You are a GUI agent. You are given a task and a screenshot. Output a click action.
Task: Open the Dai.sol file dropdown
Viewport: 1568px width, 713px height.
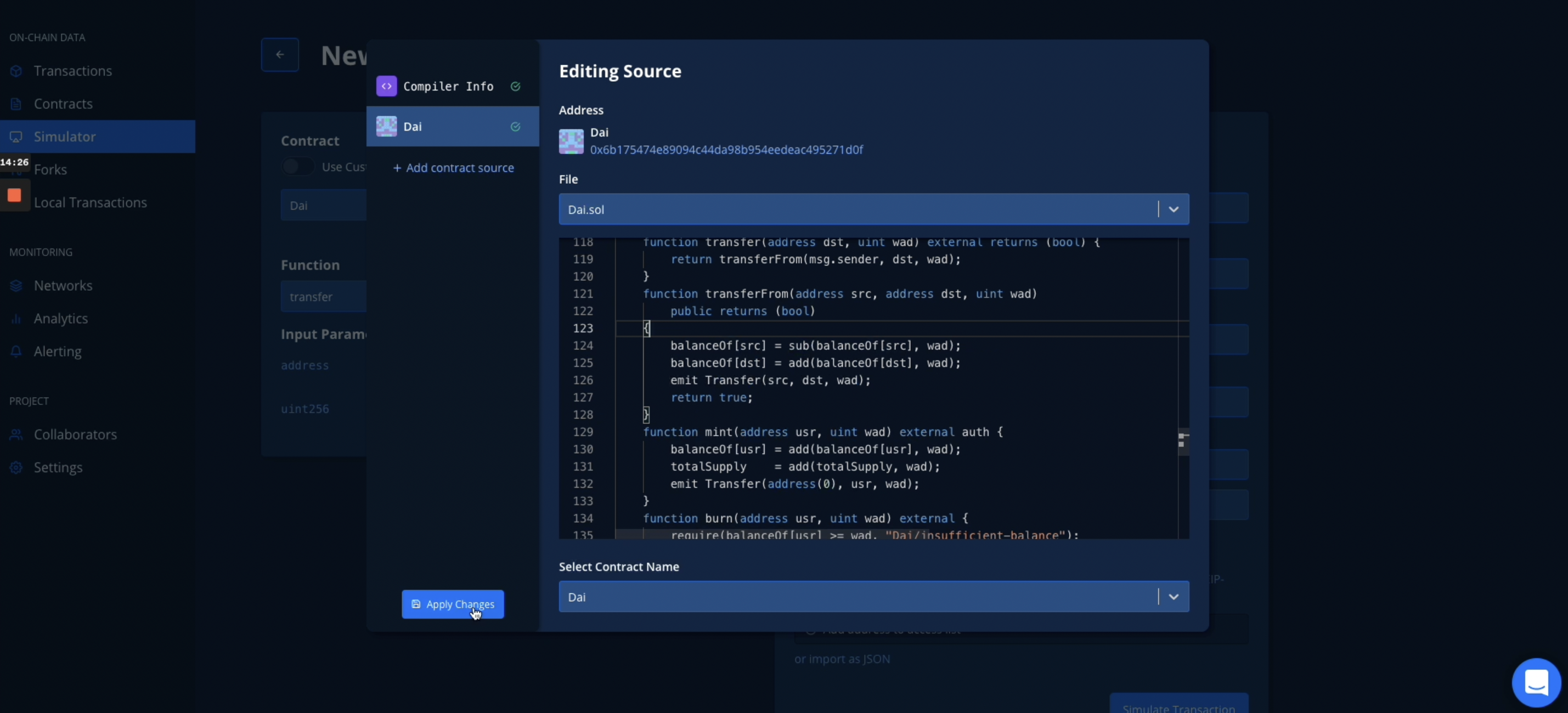(873, 210)
